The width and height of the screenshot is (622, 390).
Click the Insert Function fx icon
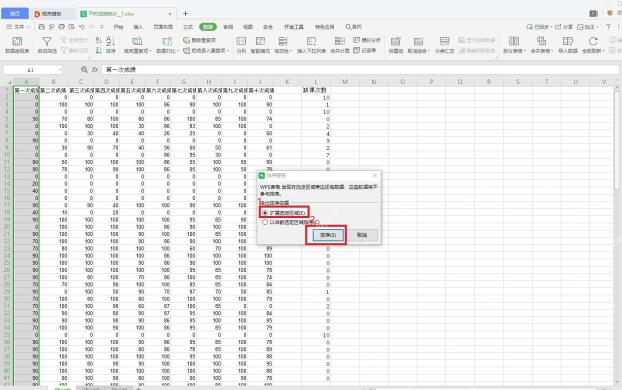[95, 69]
